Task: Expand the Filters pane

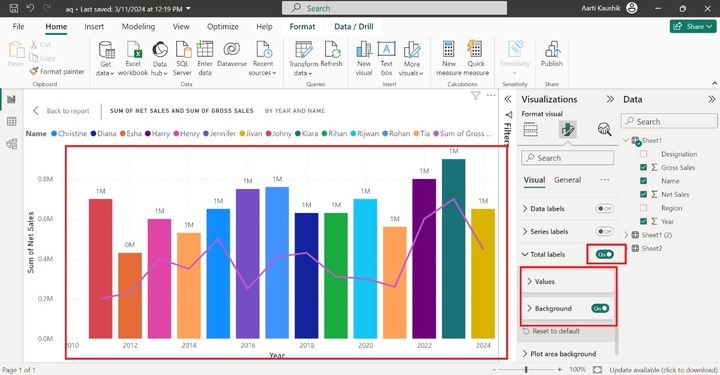Action: pyautogui.click(x=508, y=99)
